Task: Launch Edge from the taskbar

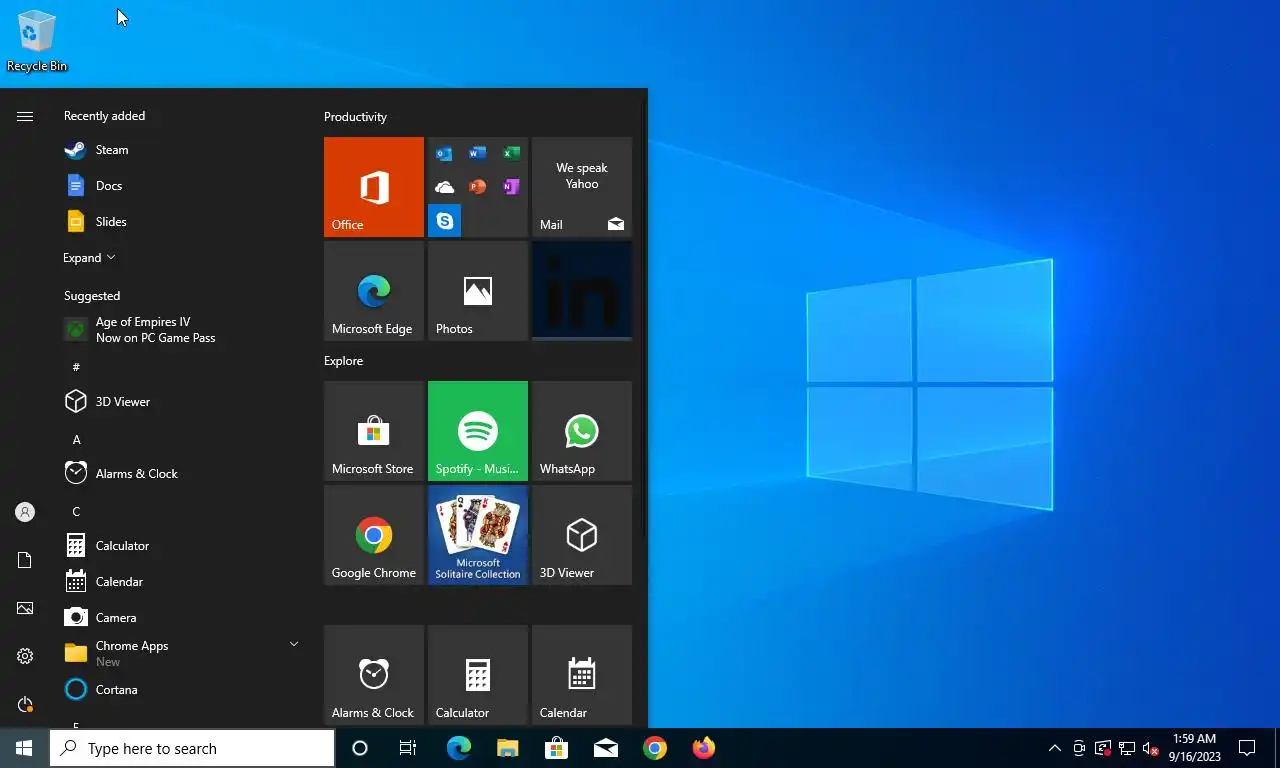Action: (x=458, y=748)
